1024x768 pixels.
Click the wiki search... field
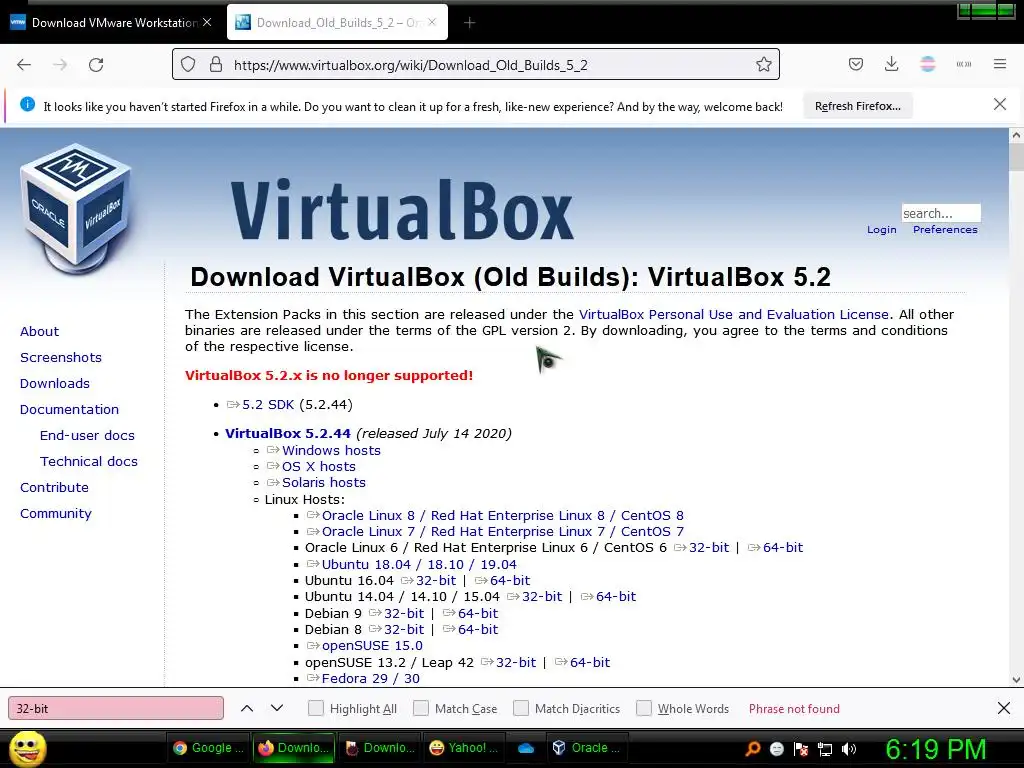pyautogui.click(x=940, y=214)
